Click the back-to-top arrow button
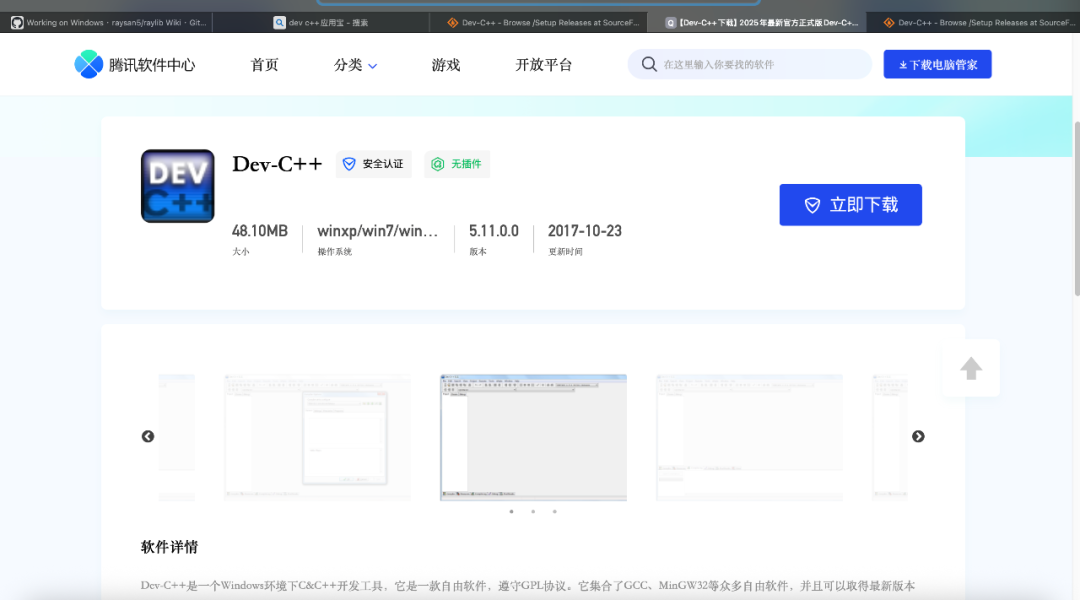Image resolution: width=1080 pixels, height=600 pixels. click(971, 368)
